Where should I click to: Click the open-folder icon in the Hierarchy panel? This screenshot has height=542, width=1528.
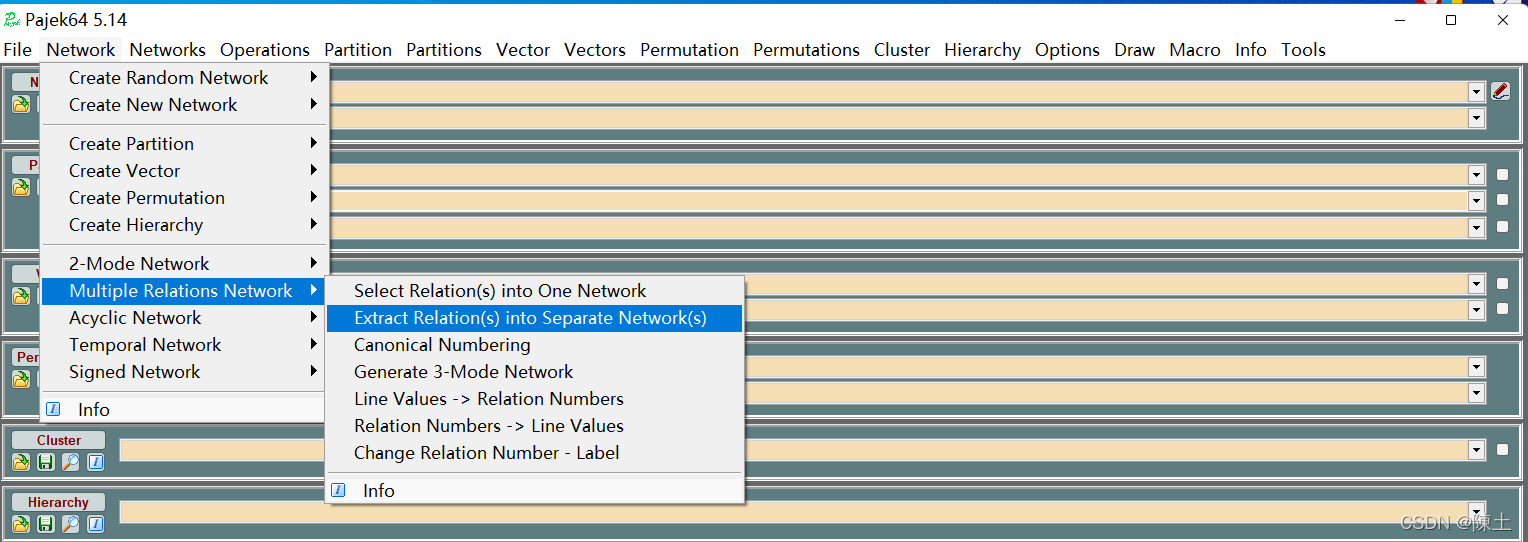point(21,524)
